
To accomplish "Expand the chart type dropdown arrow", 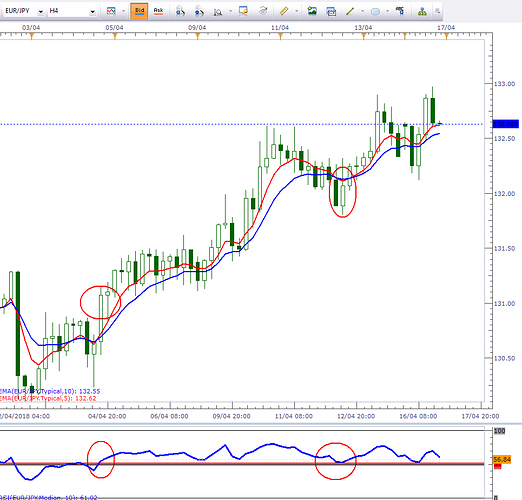I will coord(123,11).
